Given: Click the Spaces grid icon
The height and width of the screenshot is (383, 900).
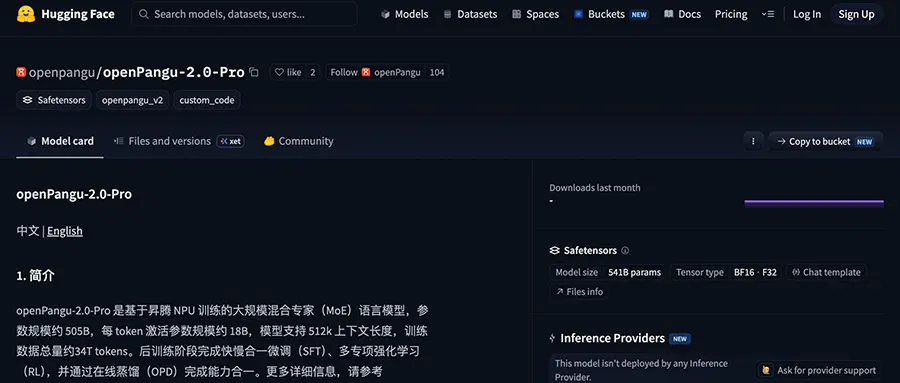Looking at the screenshot, I should tap(517, 14).
